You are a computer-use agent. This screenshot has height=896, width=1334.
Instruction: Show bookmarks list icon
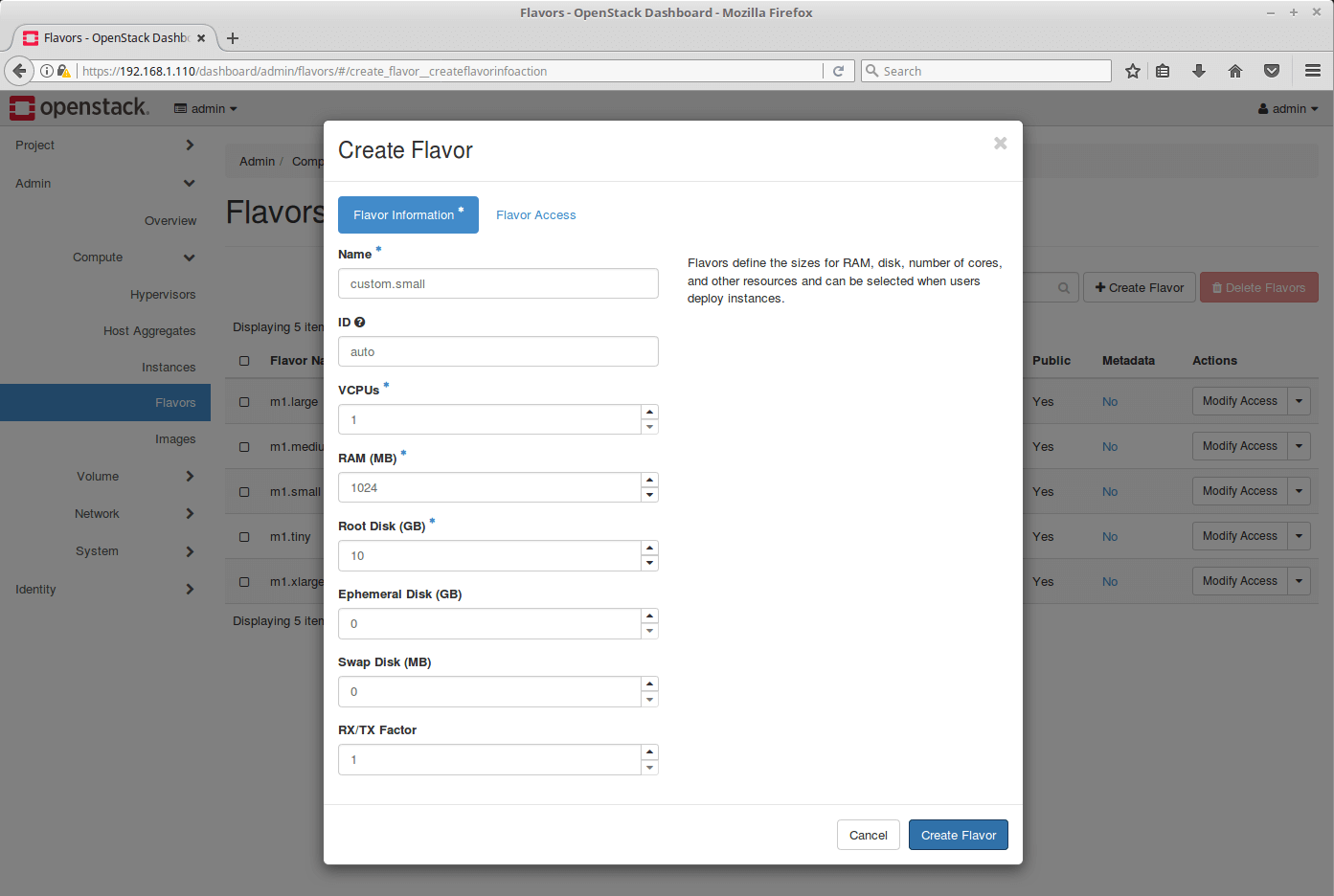(x=1163, y=71)
